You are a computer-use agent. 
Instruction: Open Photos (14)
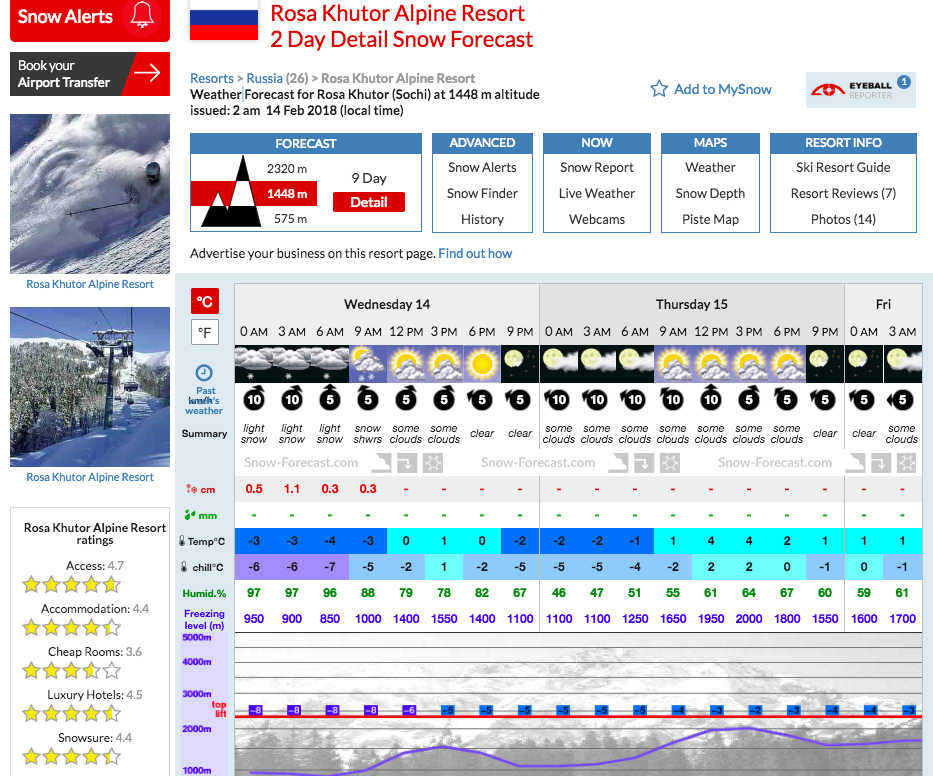(x=843, y=220)
